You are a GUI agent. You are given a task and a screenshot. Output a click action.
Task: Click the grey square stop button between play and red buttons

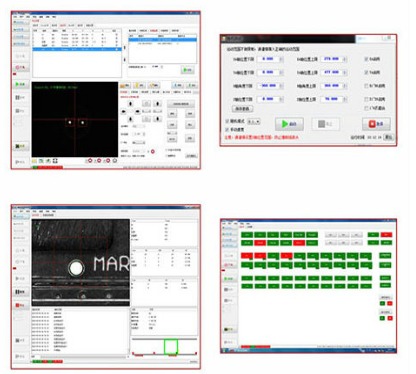tap(325, 124)
